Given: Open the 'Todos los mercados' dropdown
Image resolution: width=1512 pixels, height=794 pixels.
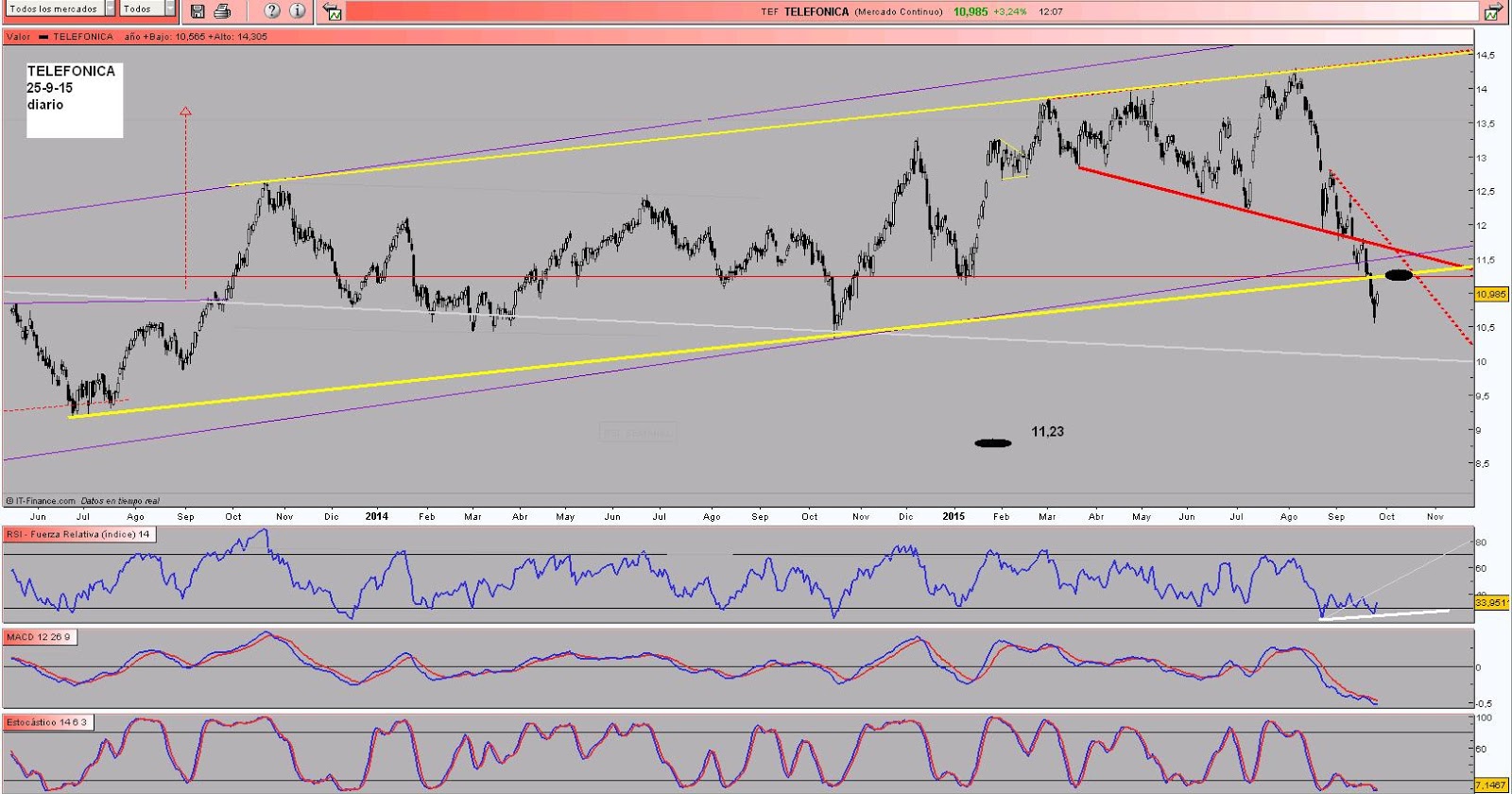Looking at the screenshot, I should click(60, 9).
